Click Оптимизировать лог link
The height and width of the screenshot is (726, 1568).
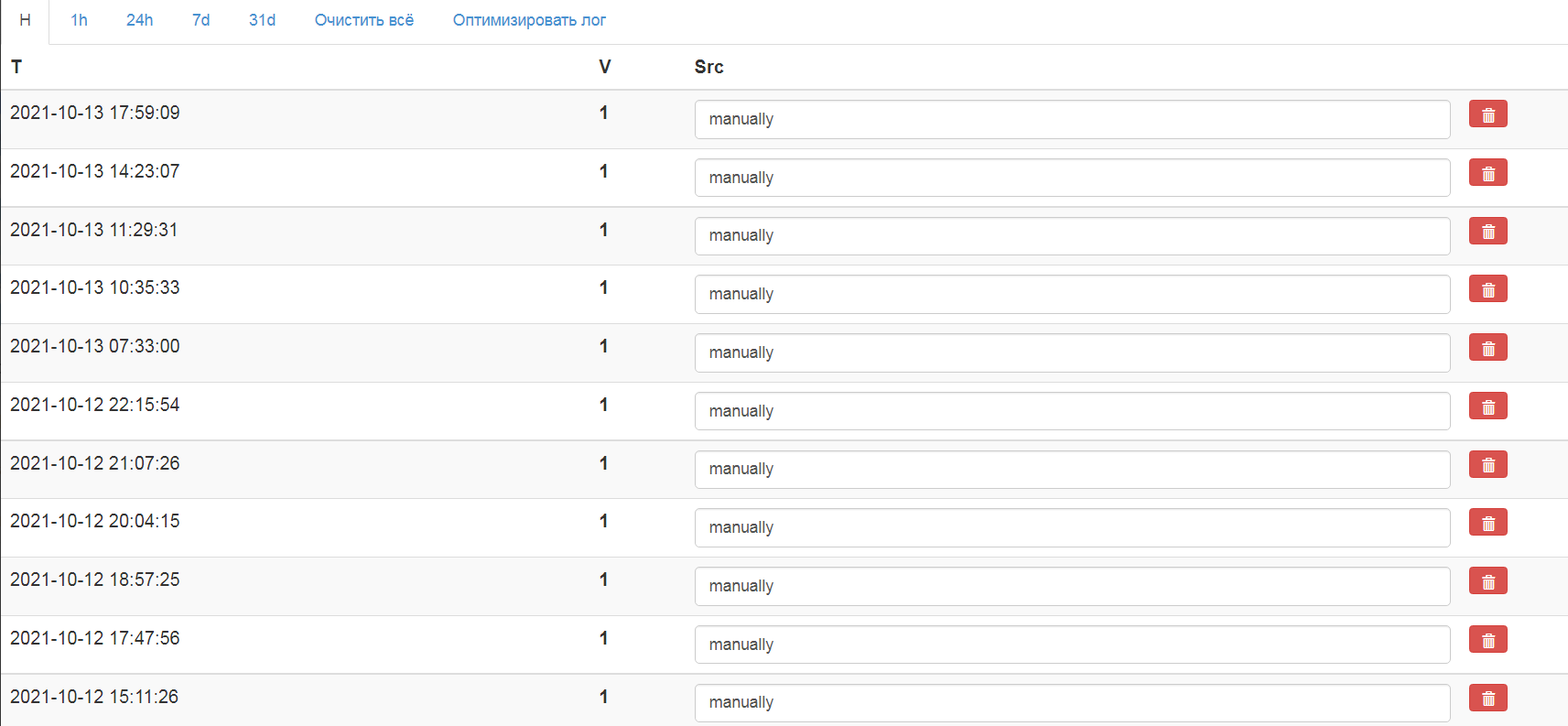click(529, 20)
